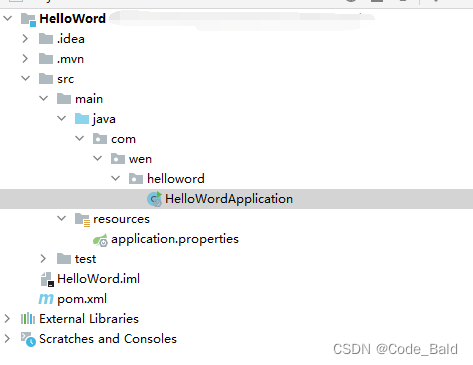This screenshot has width=473, height=365.
Task: Collapse the main folder arrow
Action: [43, 98]
